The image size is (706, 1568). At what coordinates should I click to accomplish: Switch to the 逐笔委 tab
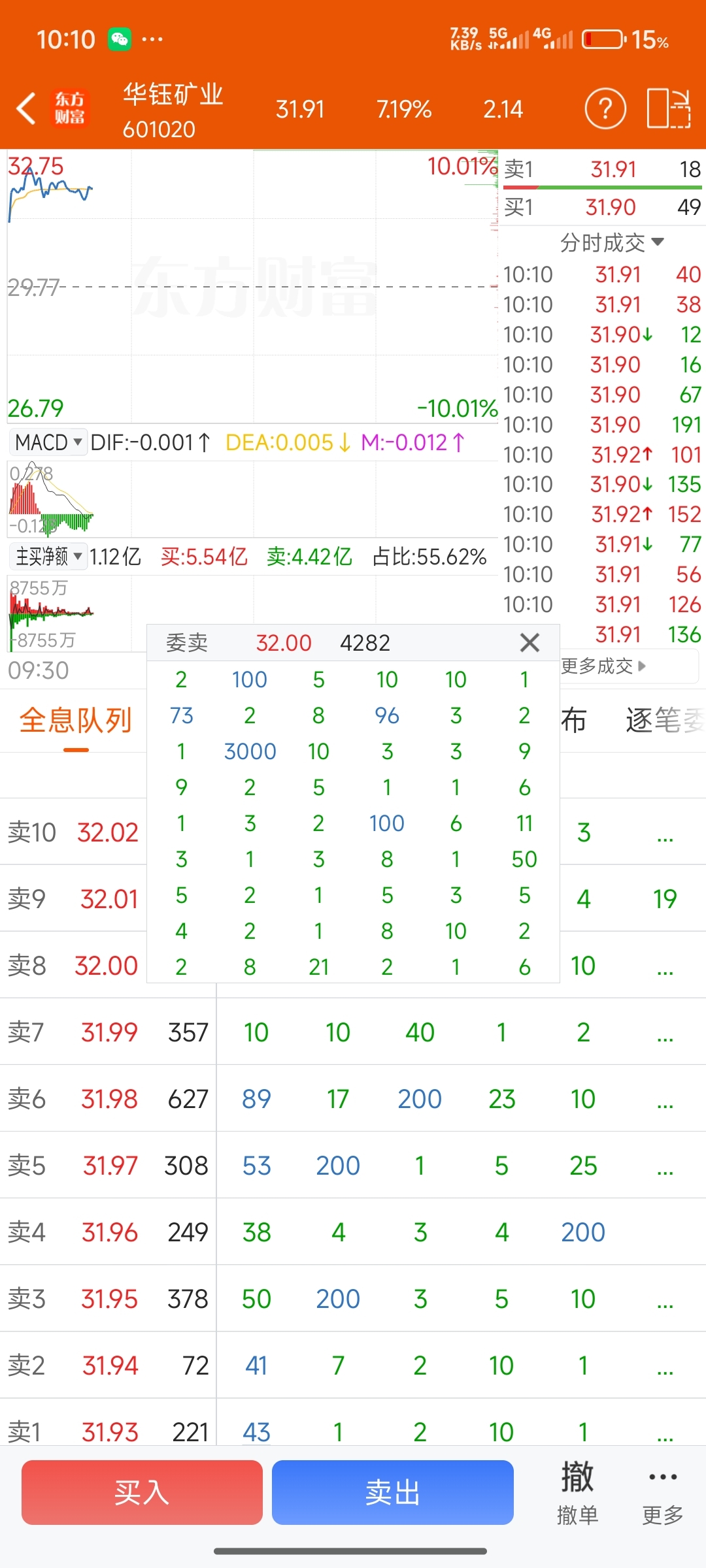[665, 721]
